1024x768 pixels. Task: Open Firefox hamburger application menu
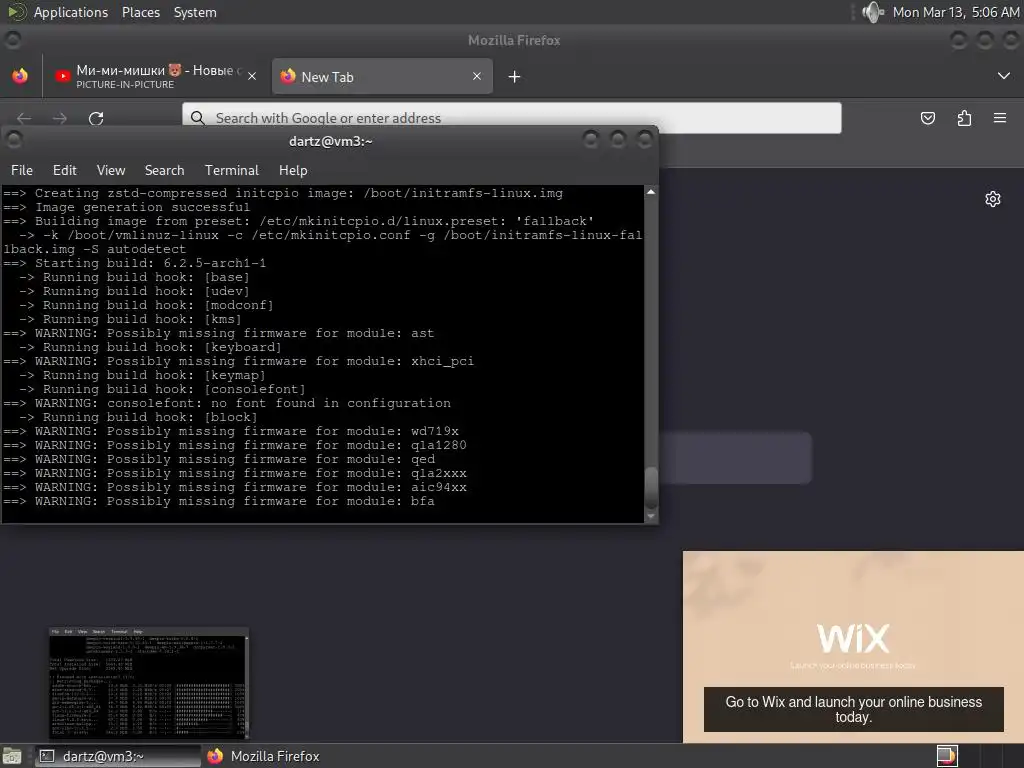[1000, 118]
